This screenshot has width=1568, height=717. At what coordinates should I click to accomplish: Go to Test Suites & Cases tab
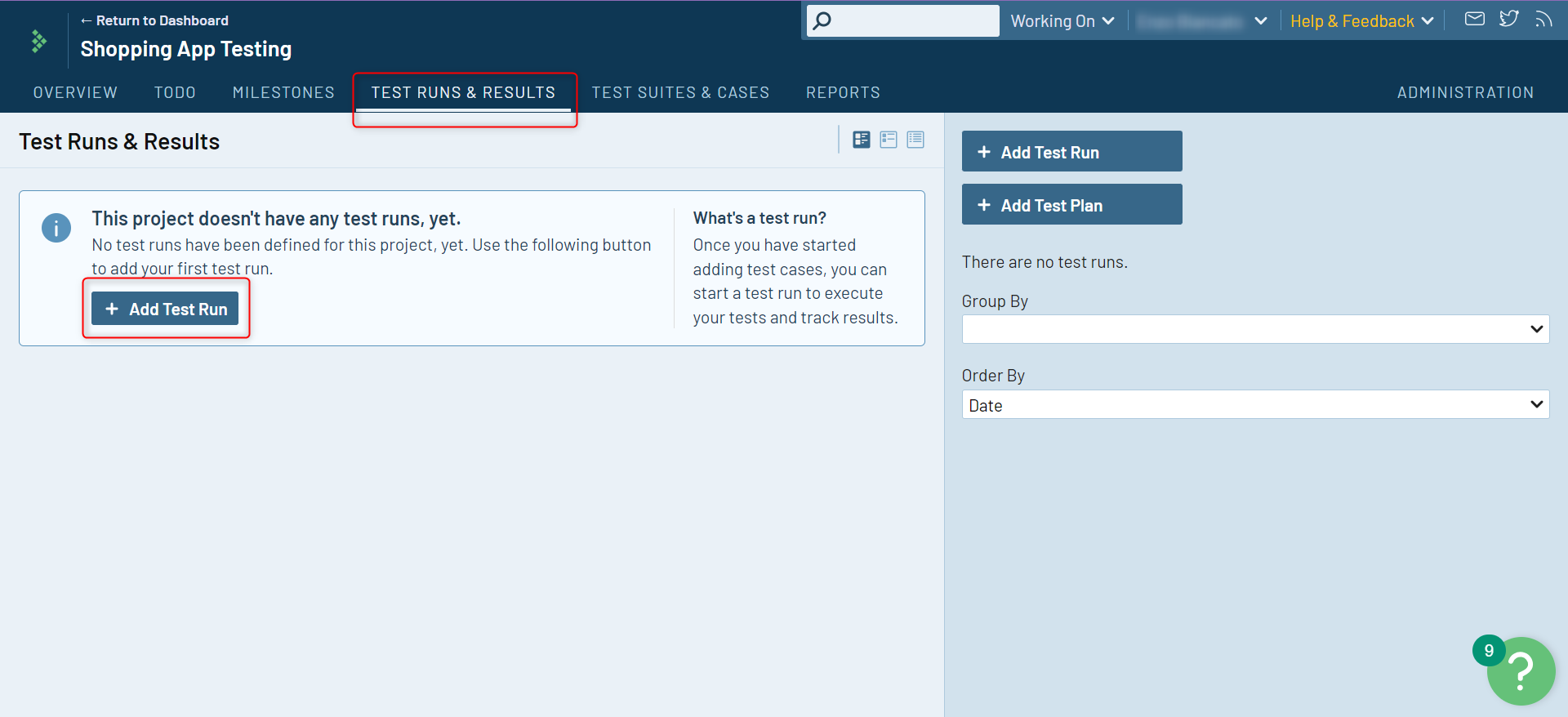pyautogui.click(x=680, y=92)
